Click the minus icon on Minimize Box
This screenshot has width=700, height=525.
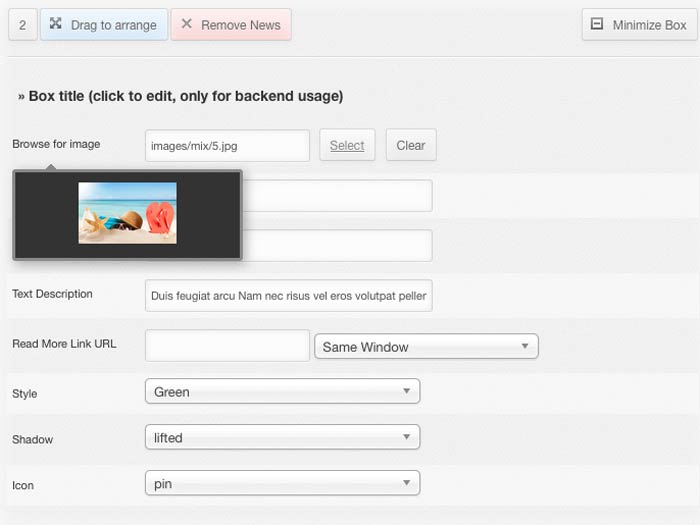597,24
